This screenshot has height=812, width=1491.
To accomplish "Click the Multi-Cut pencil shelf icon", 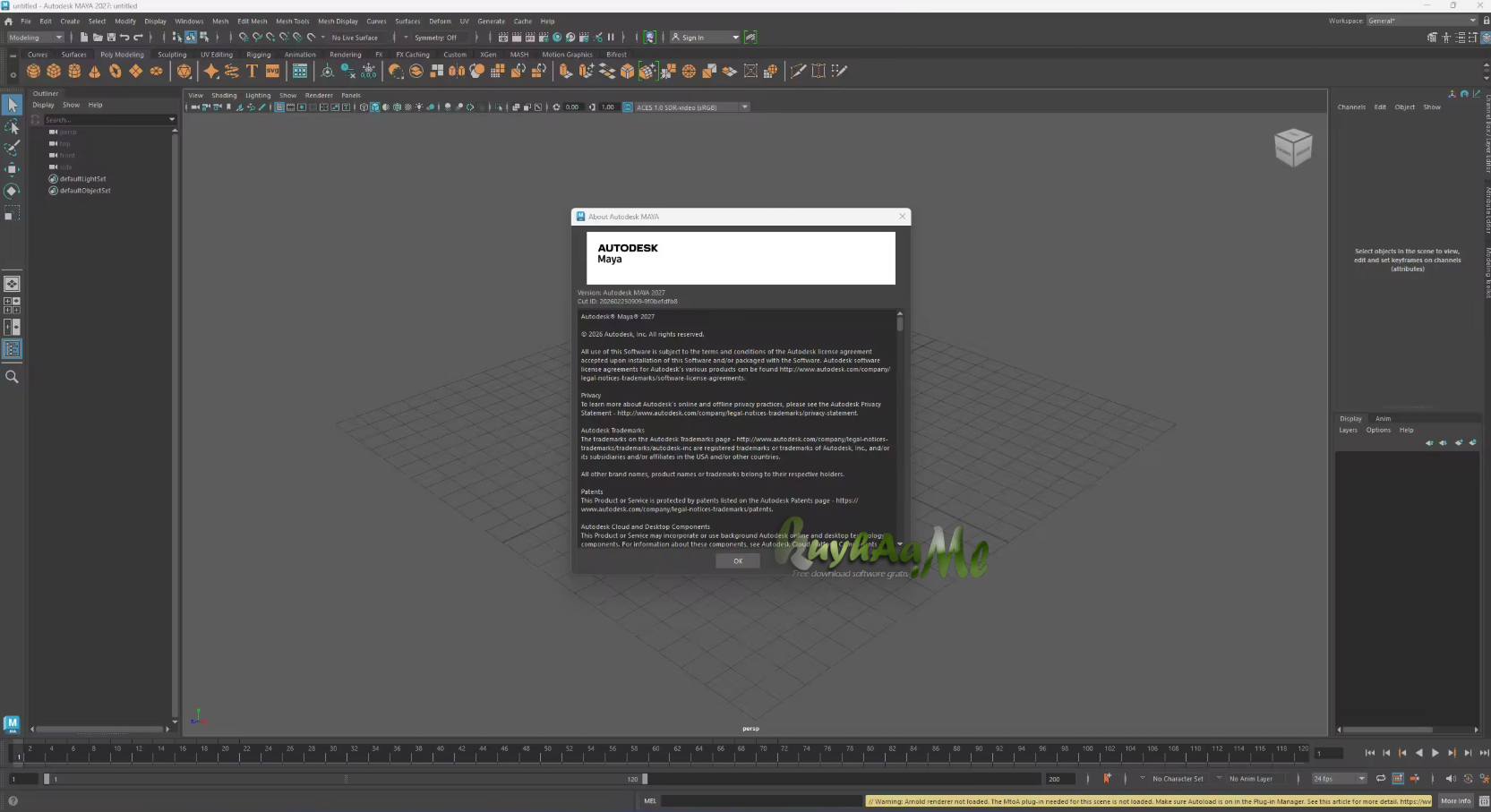I will coord(798,71).
